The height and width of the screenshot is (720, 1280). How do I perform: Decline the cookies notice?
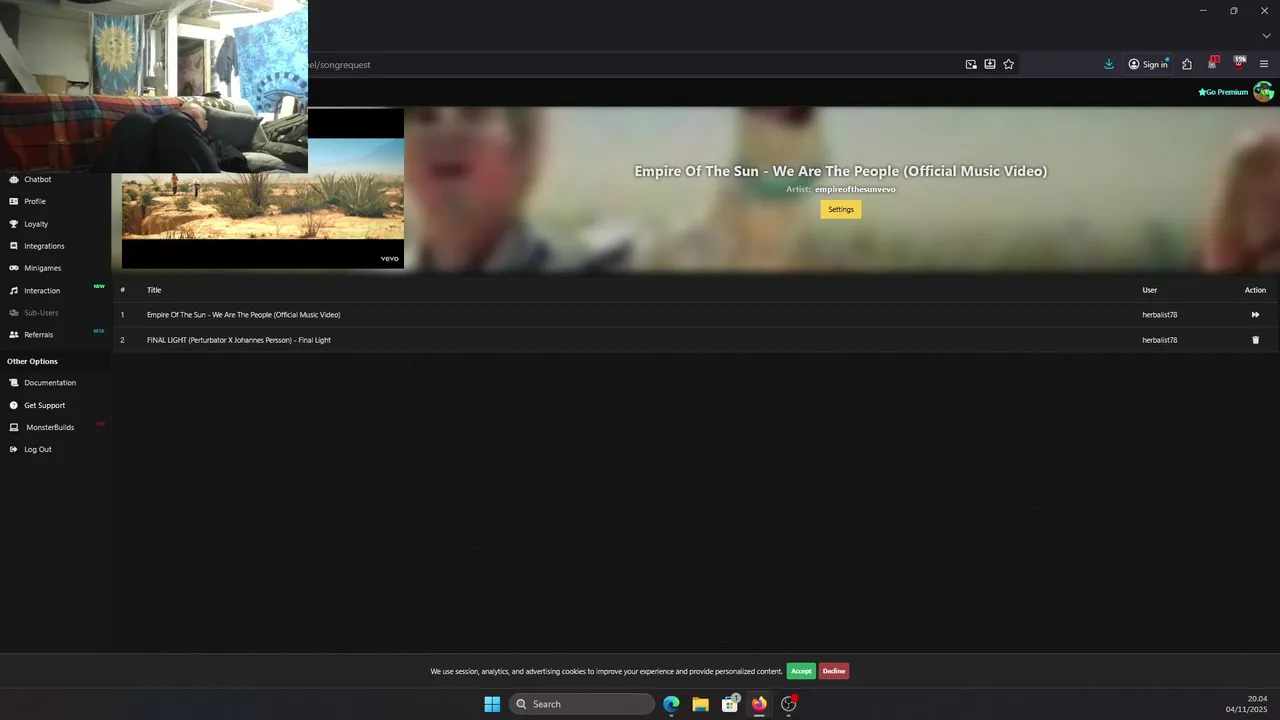pyautogui.click(x=834, y=671)
